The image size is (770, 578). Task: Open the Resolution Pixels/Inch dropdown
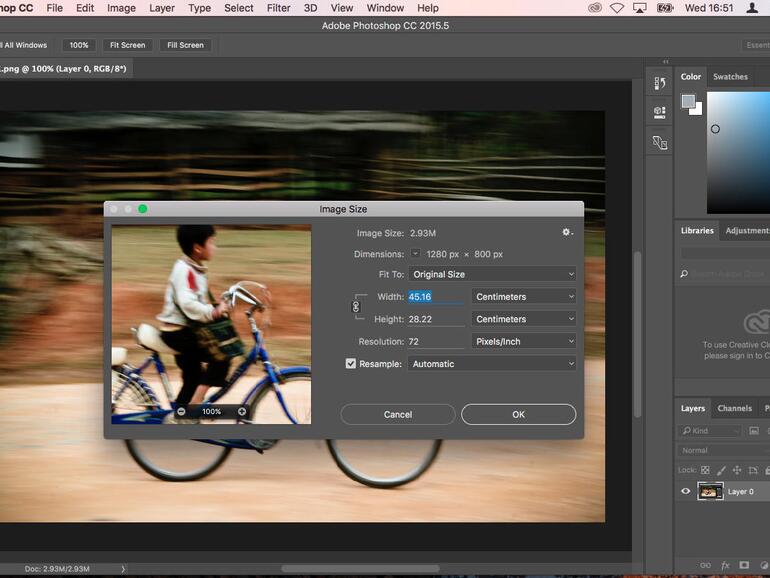(523, 341)
